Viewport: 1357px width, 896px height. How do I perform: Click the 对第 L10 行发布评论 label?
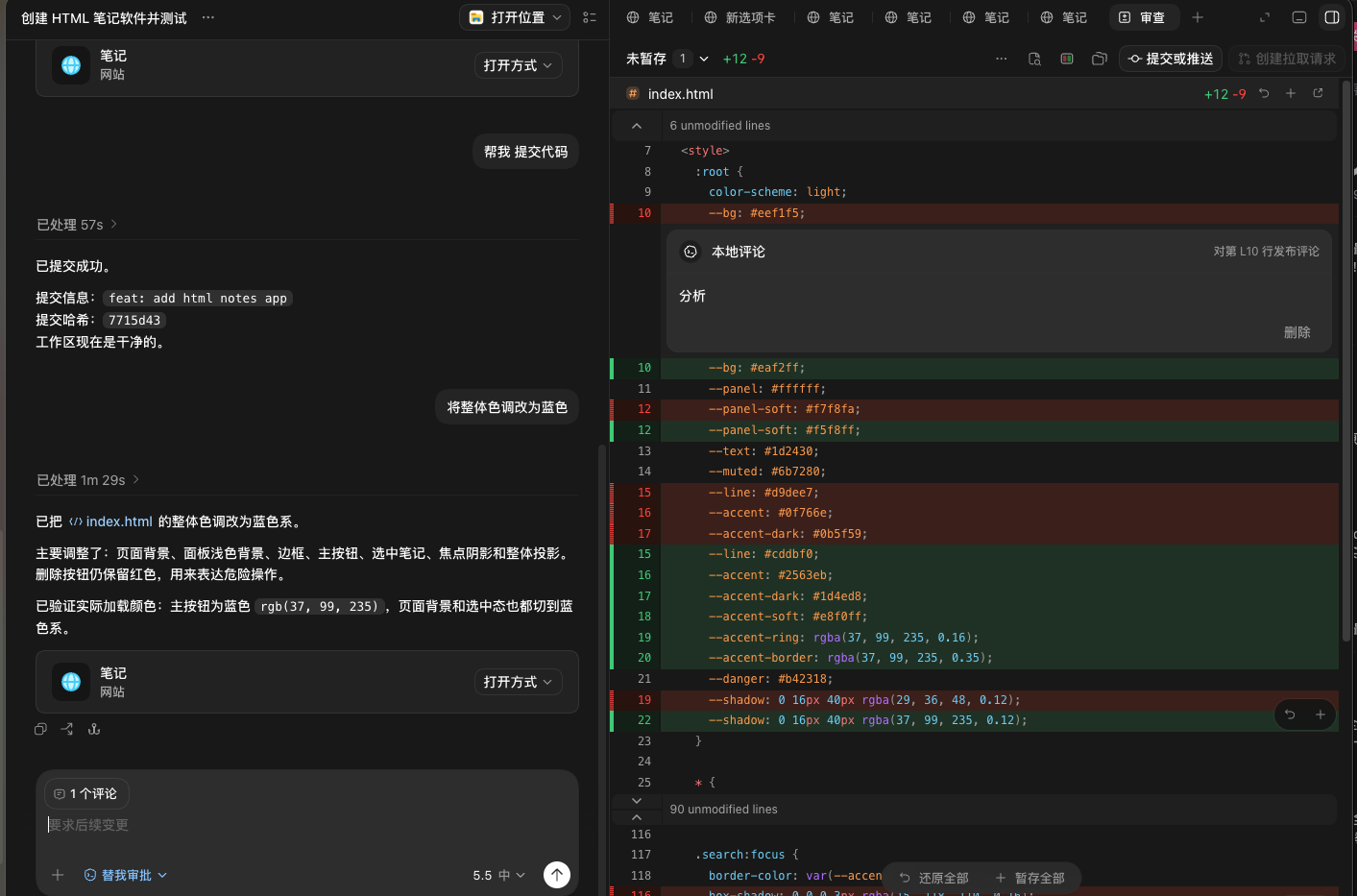coord(1266,252)
